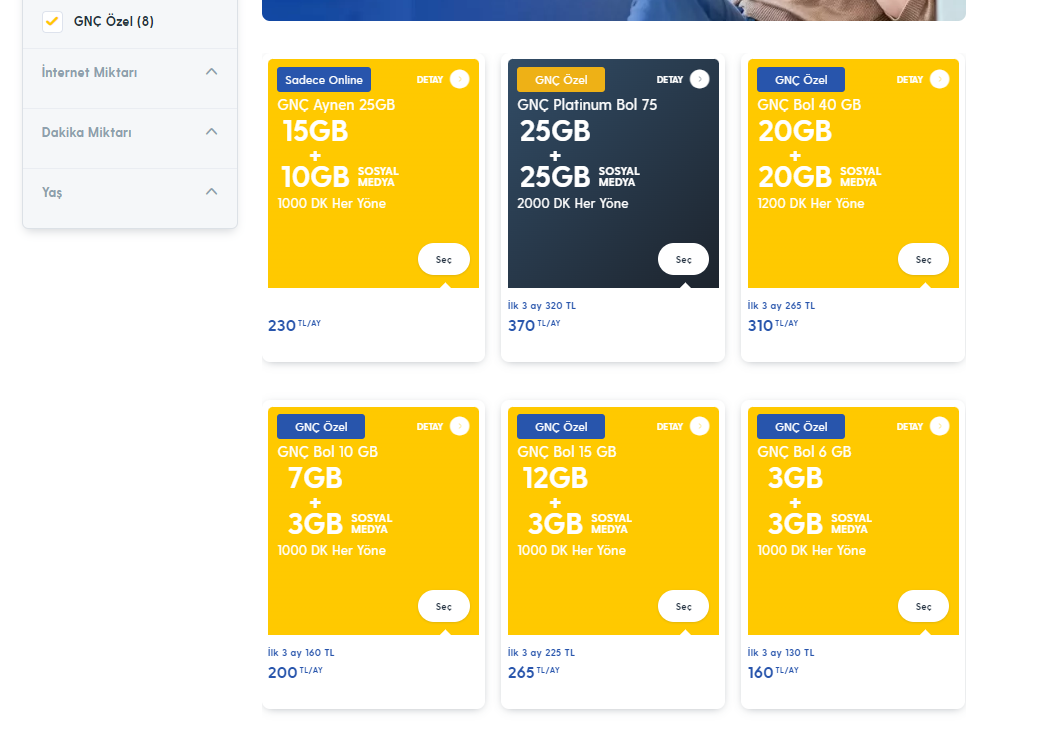
Task: Choose Seç for GNÇ Bol 10 GB plan
Action: 443,606
